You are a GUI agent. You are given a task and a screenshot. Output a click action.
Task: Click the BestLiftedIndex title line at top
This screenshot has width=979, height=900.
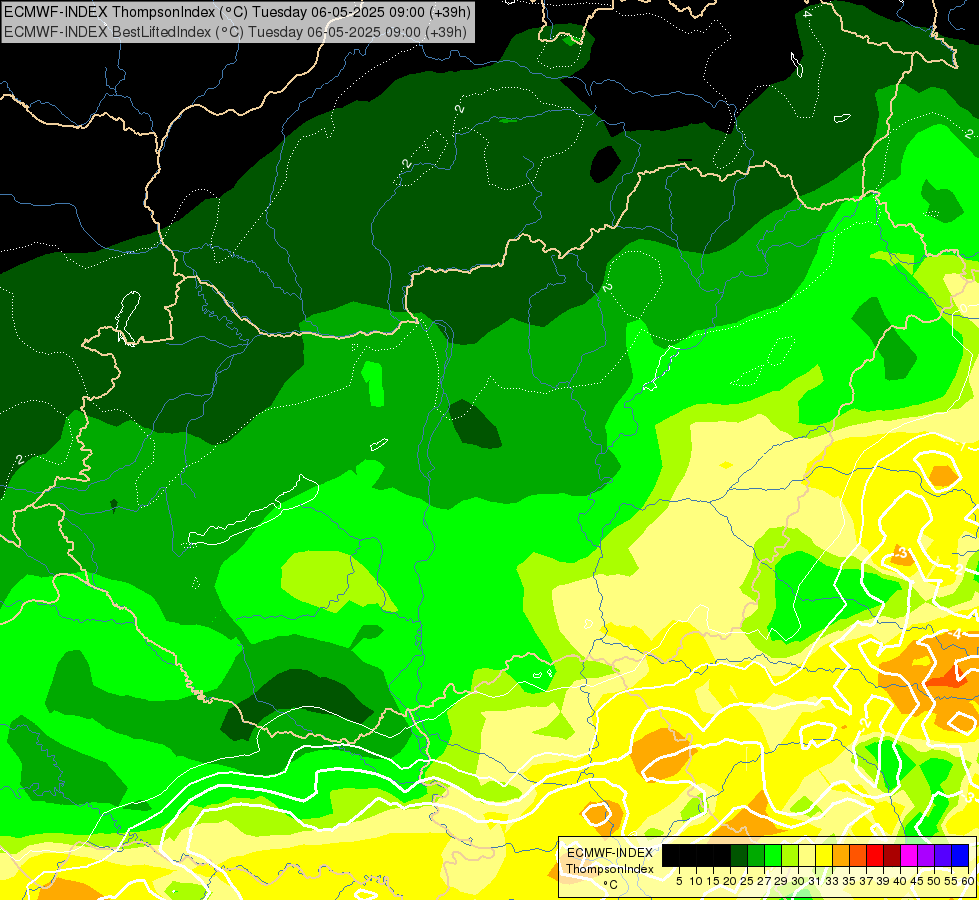(235, 31)
